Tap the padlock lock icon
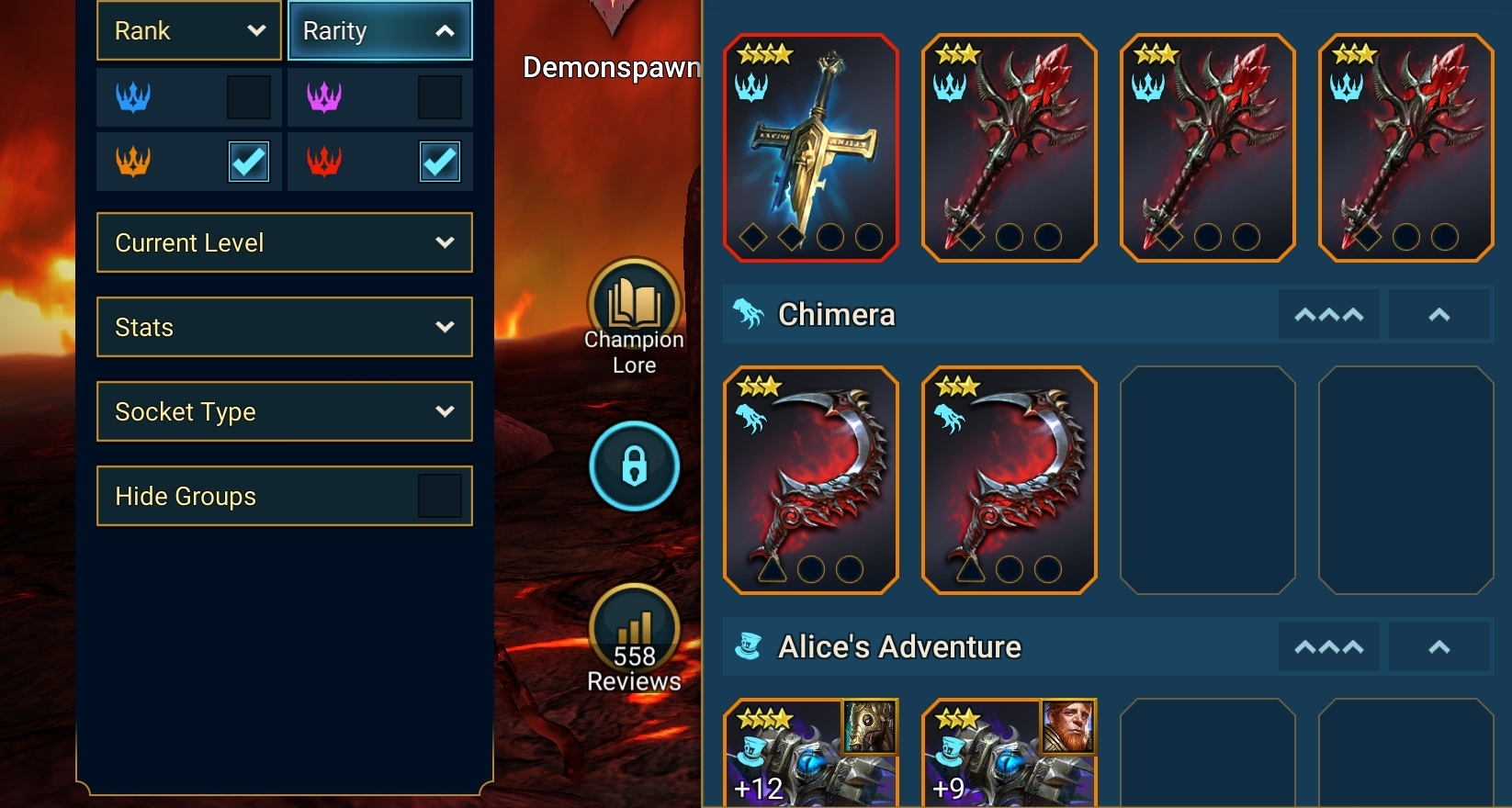Screen dimensions: 1512x808 pos(634,466)
